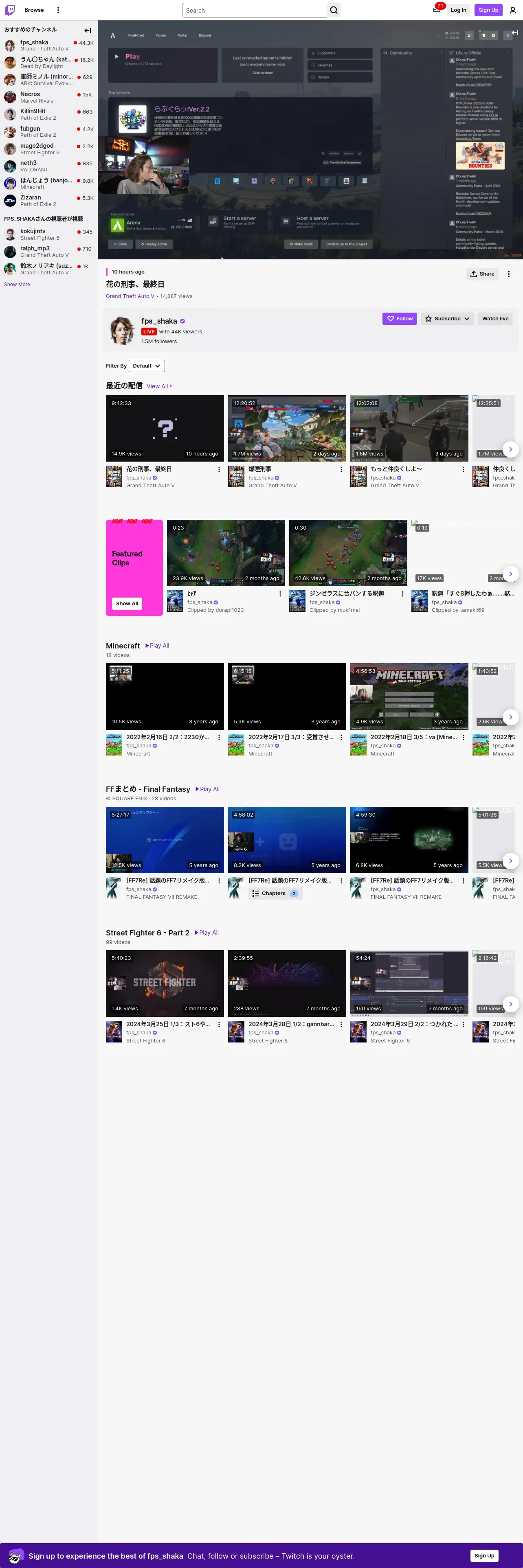This screenshot has width=523, height=1568.
Task: Click the Share button
Action: [482, 274]
